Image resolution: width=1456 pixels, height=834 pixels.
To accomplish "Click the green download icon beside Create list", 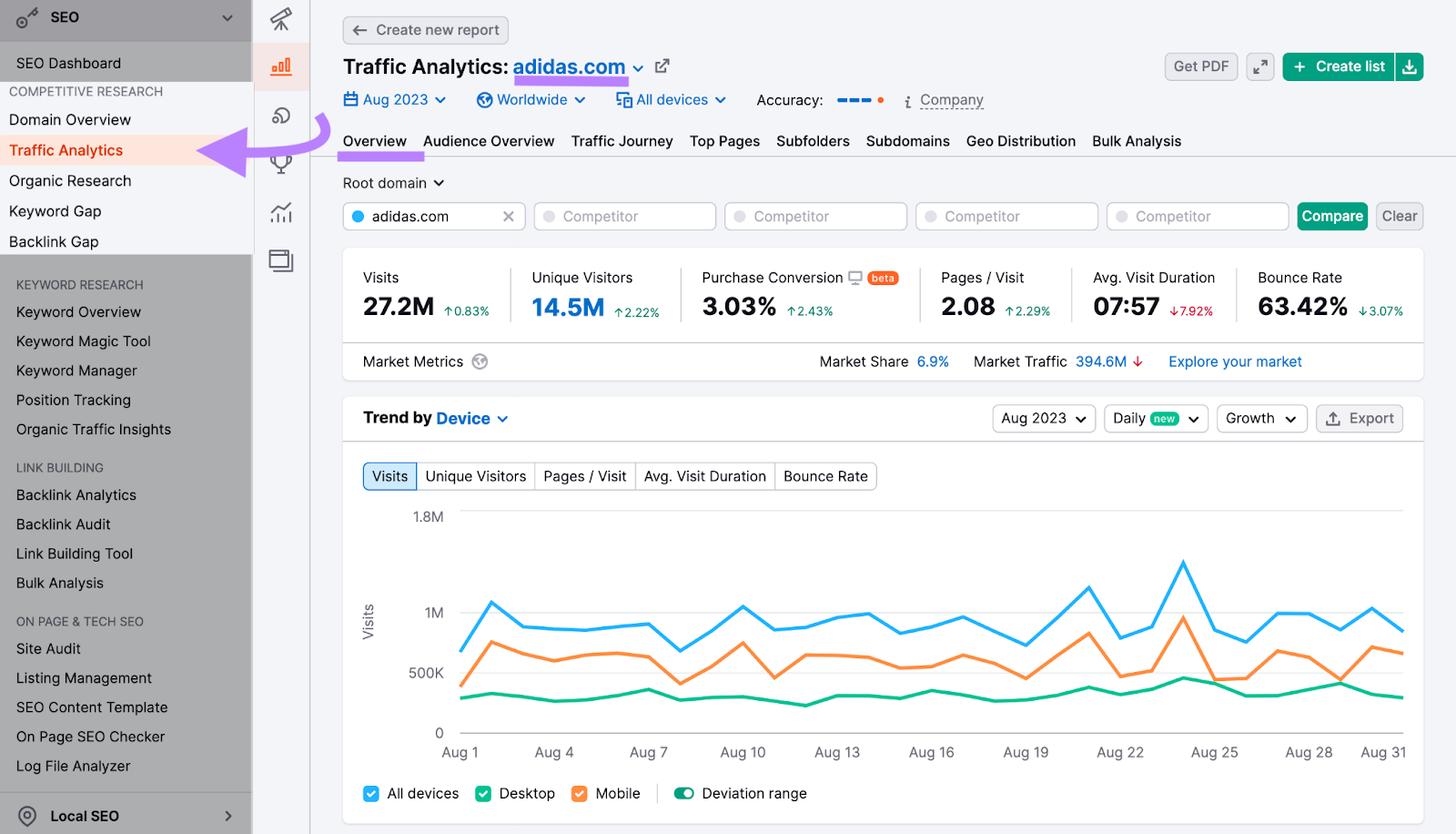I will click(x=1409, y=66).
